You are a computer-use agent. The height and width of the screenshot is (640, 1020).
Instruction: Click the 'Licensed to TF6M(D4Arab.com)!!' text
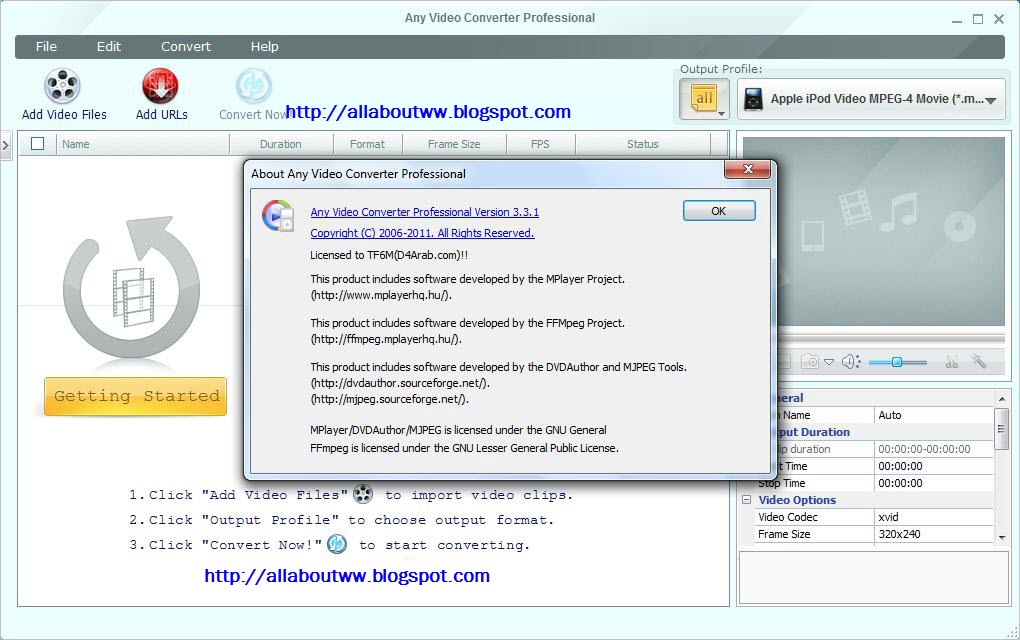389,255
